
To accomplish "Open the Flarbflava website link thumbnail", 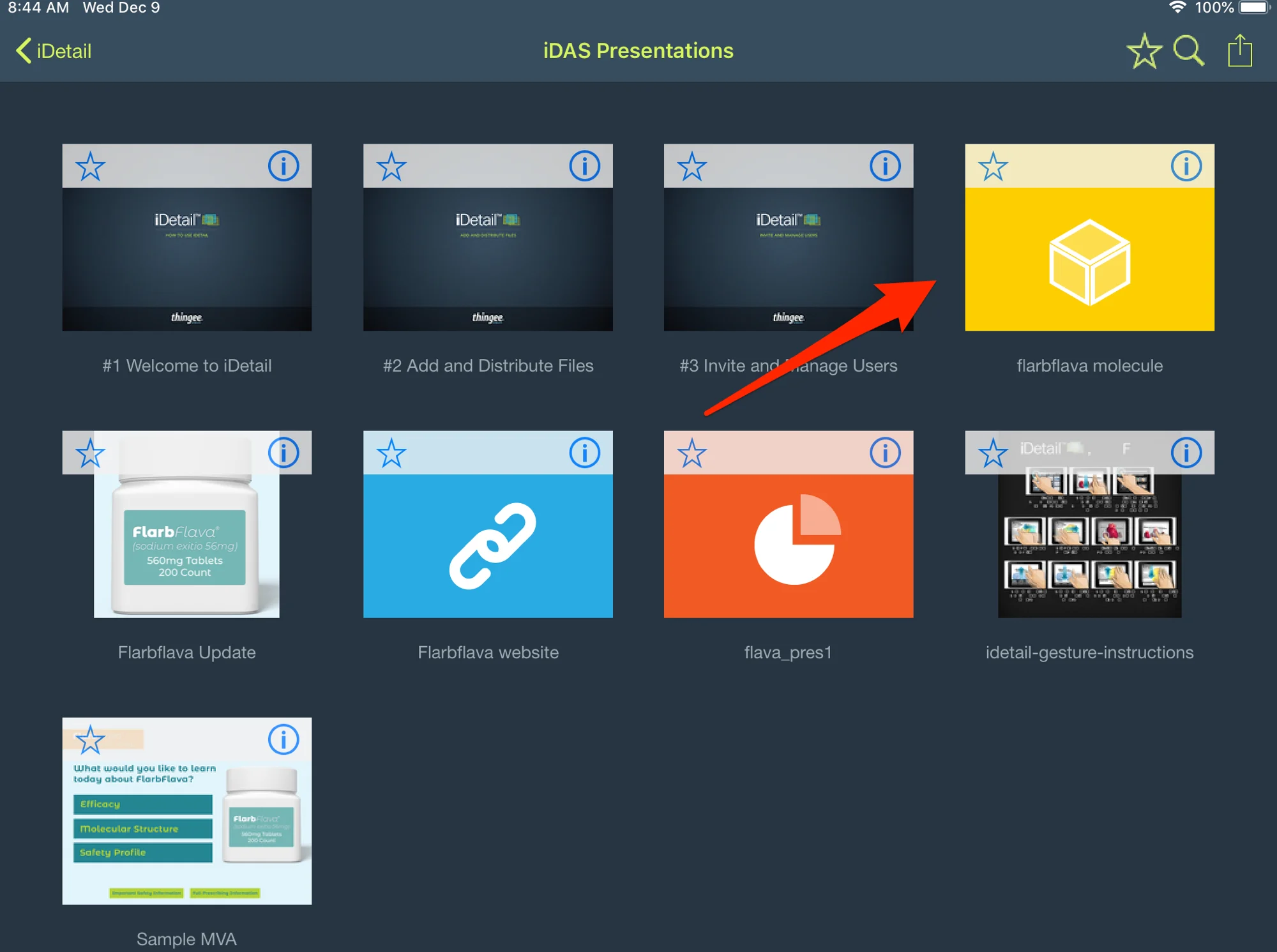I will point(488,545).
